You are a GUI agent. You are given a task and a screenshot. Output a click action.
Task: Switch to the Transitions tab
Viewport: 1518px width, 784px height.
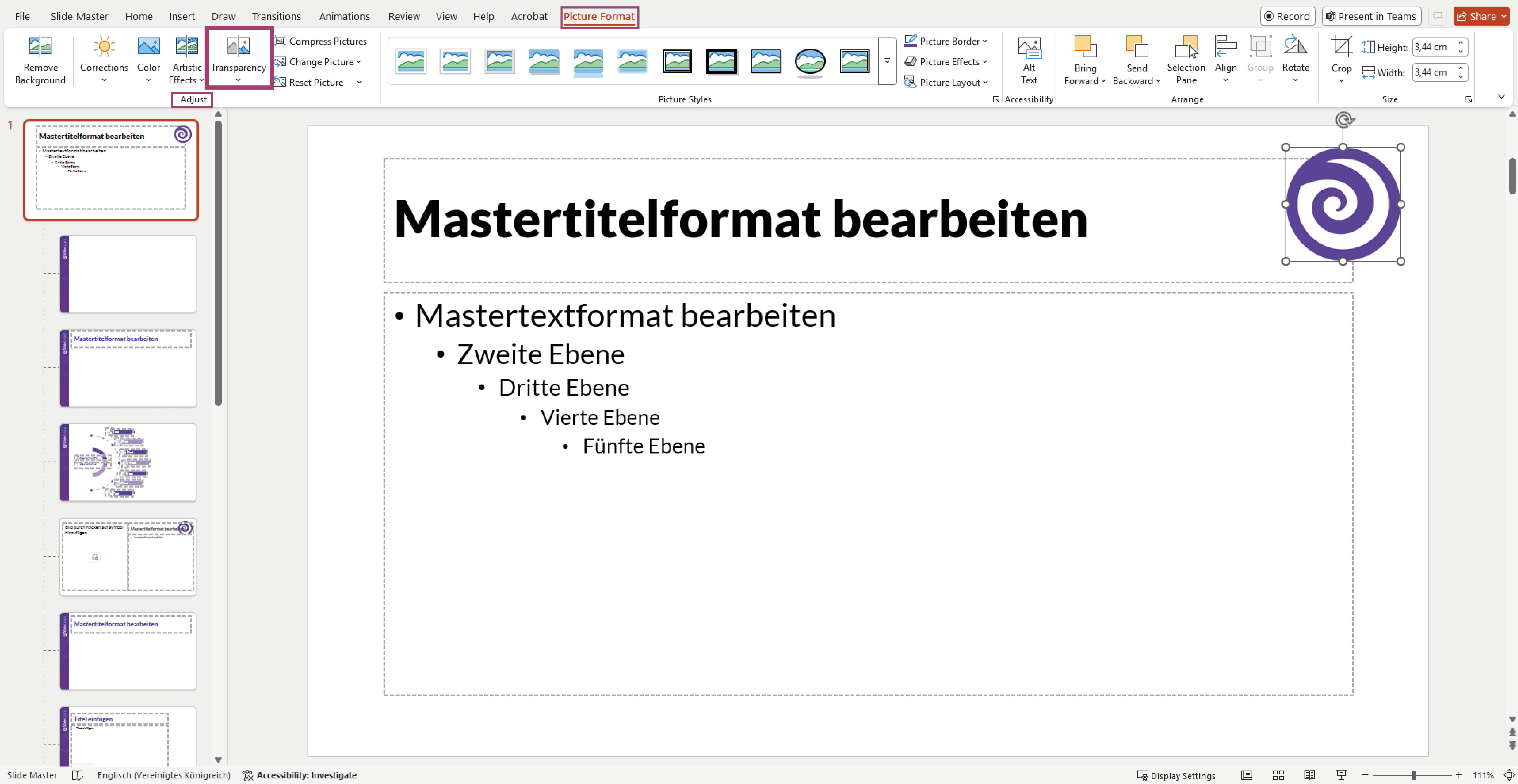pyautogui.click(x=276, y=16)
